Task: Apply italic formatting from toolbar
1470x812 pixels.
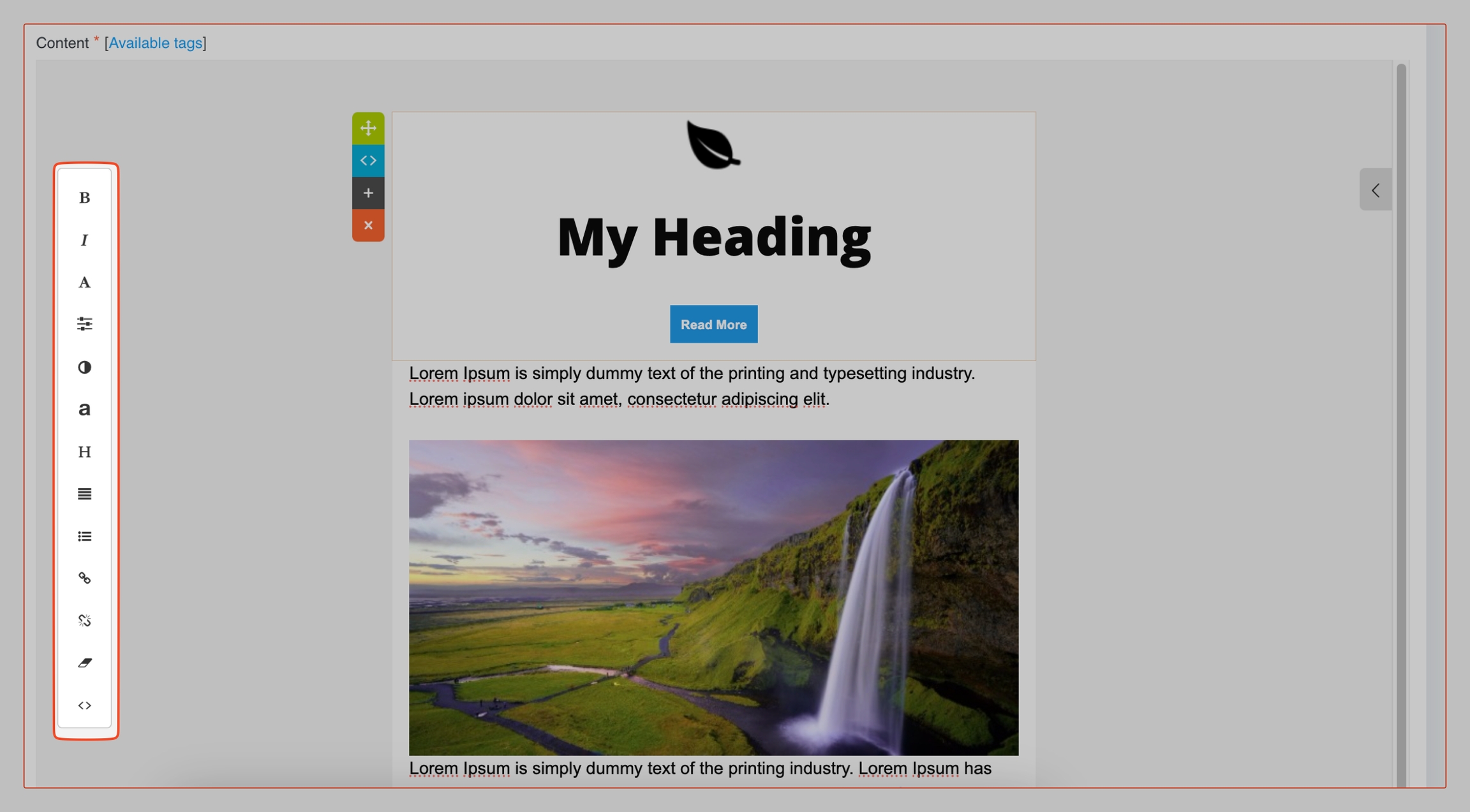Action: pyautogui.click(x=84, y=240)
